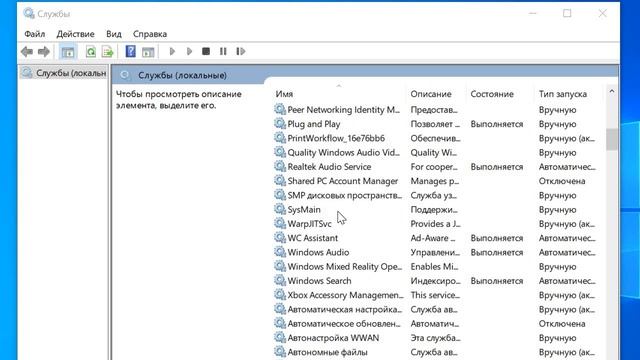This screenshot has width=640, height=360.
Task: Open the Файл menu
Action: point(35,34)
